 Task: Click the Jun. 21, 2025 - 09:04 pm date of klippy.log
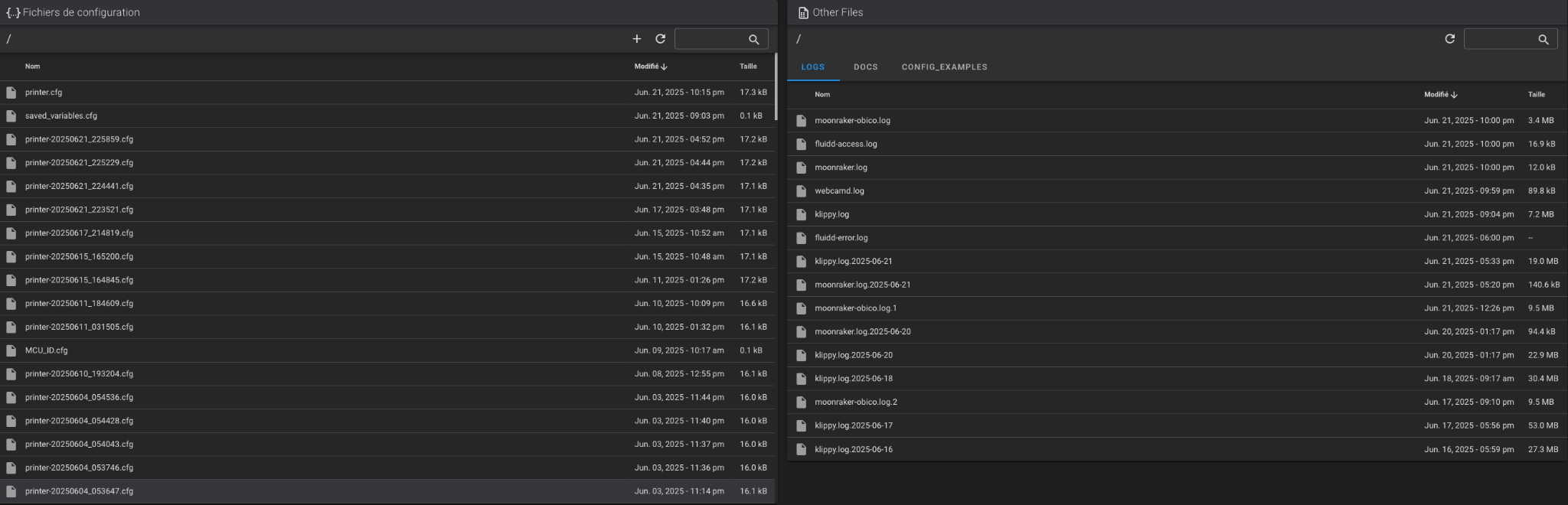pyautogui.click(x=1468, y=214)
